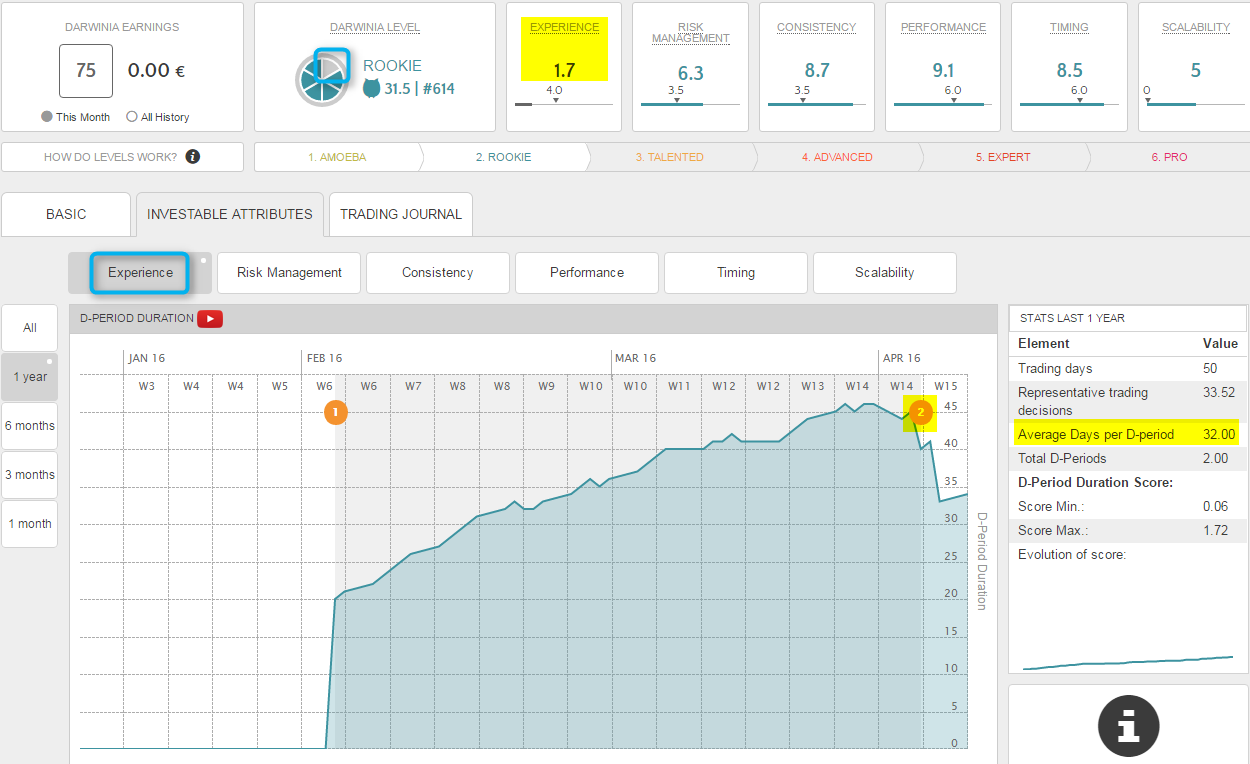Click the Evolution of score mini chart
1250x764 pixels.
[1127, 662]
